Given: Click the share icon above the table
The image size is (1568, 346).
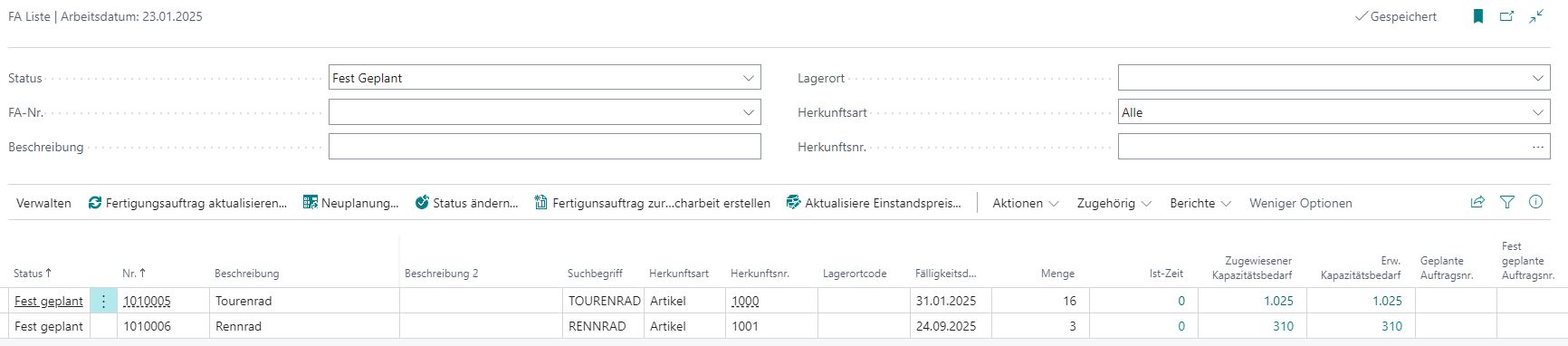Looking at the screenshot, I should tap(1477, 203).
